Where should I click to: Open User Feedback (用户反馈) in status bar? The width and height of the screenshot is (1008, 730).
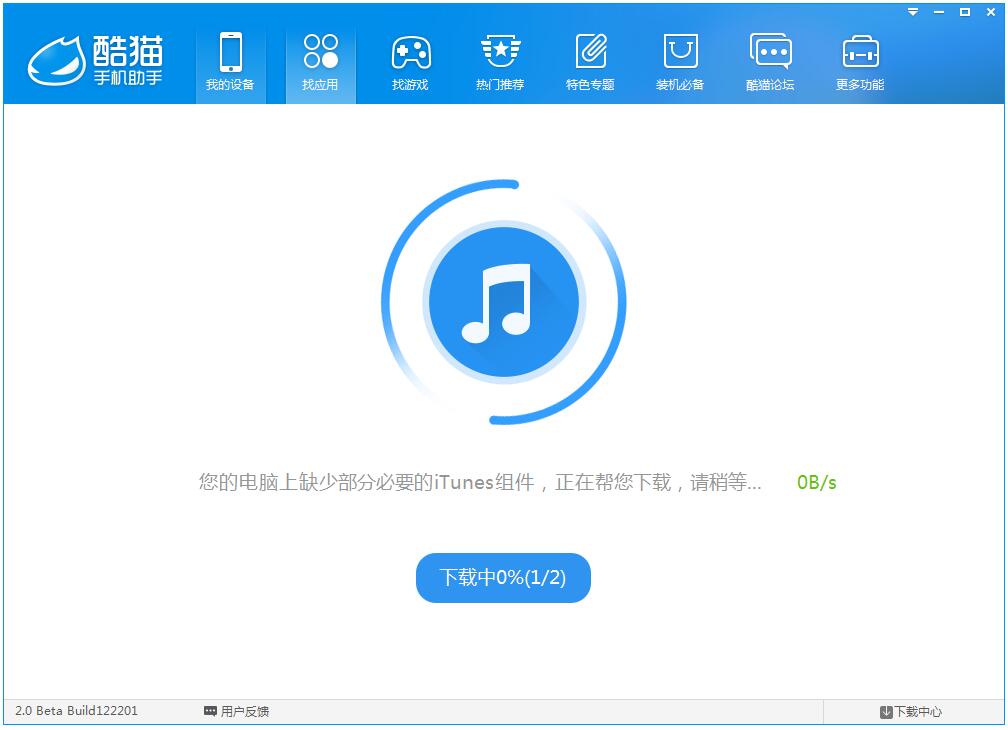(x=236, y=711)
